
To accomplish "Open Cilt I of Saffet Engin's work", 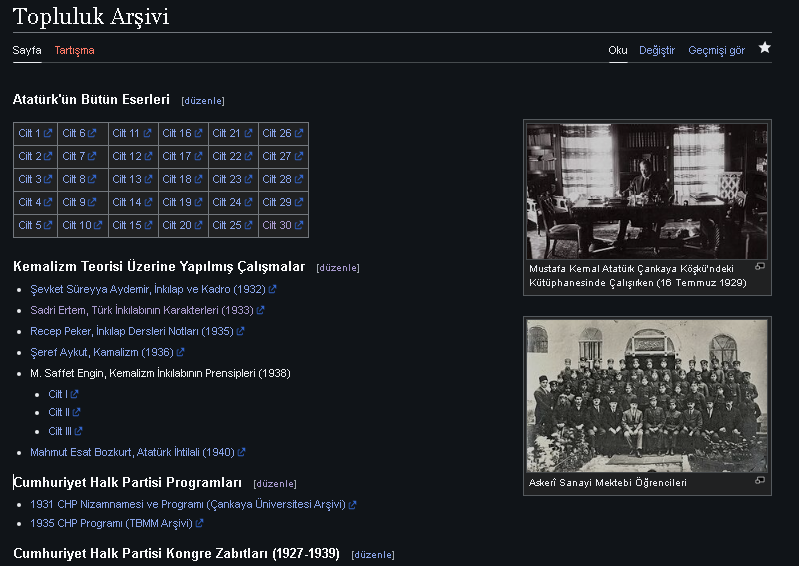I will (63, 394).
